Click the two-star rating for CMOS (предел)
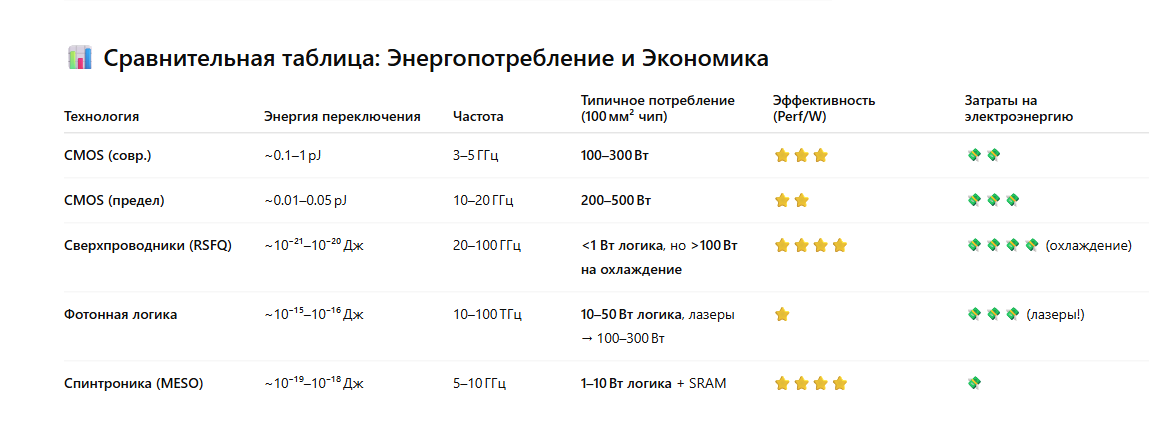The image size is (1173, 442). pyautogui.click(x=791, y=200)
